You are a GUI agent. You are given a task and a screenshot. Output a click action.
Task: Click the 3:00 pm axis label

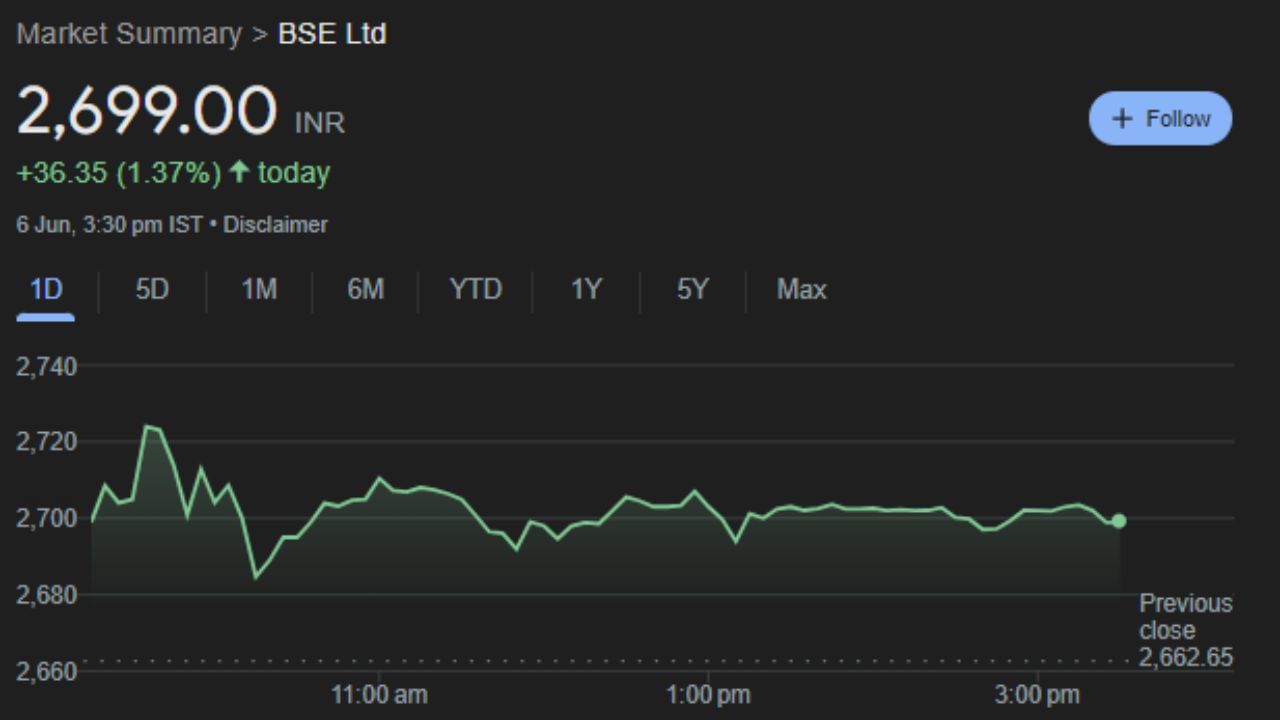point(1038,694)
